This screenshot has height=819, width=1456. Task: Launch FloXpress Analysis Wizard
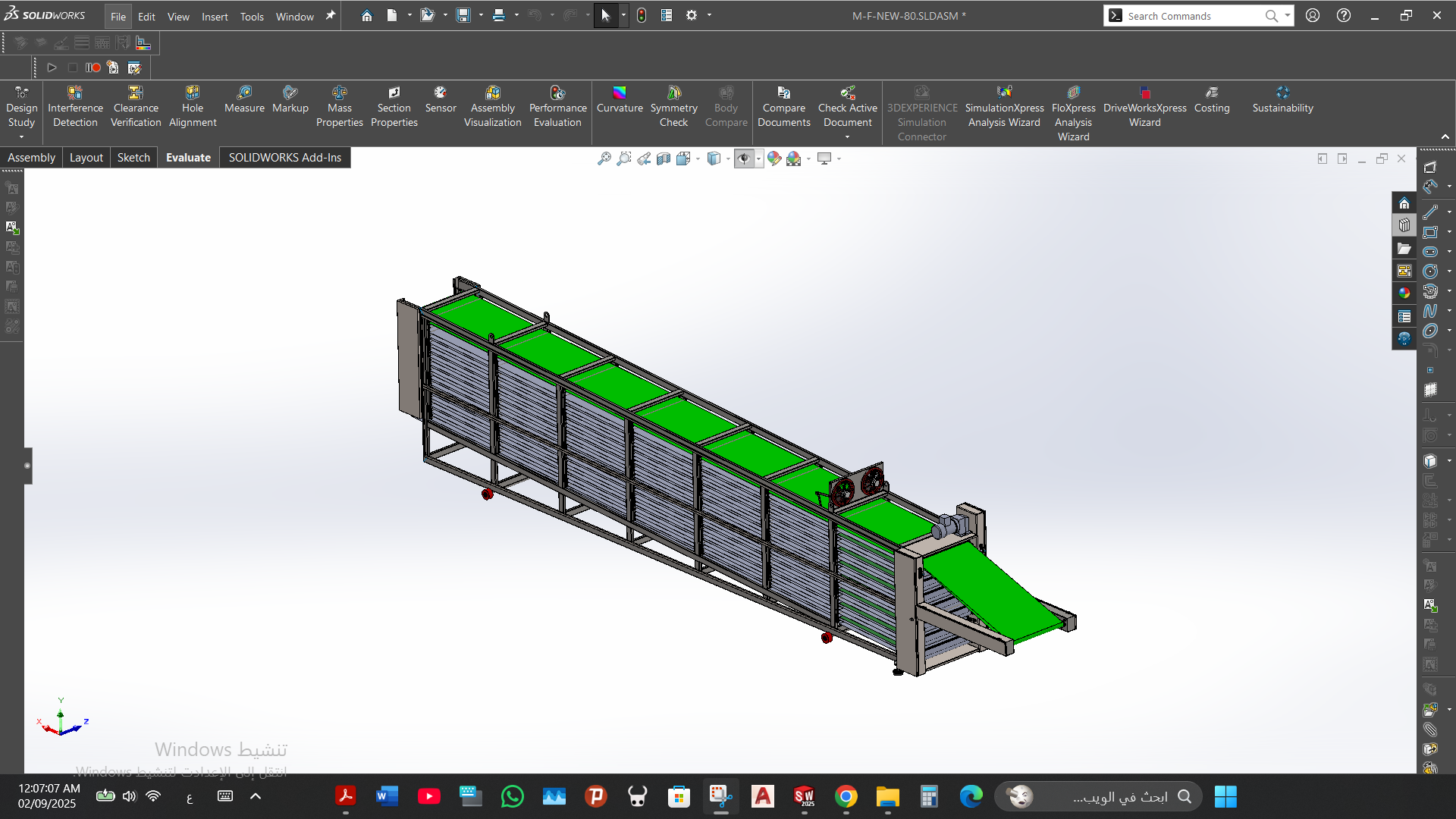(x=1073, y=114)
